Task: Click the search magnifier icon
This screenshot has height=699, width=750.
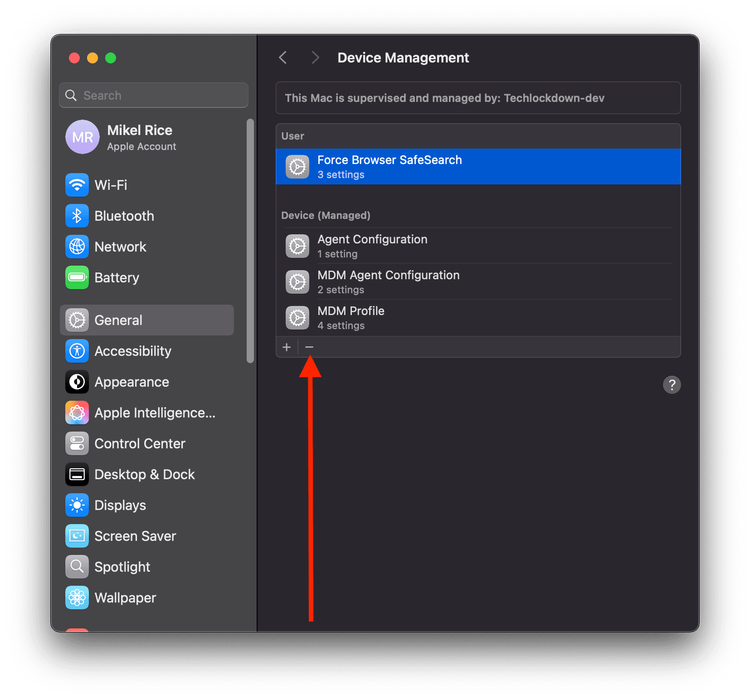Action: click(71, 95)
